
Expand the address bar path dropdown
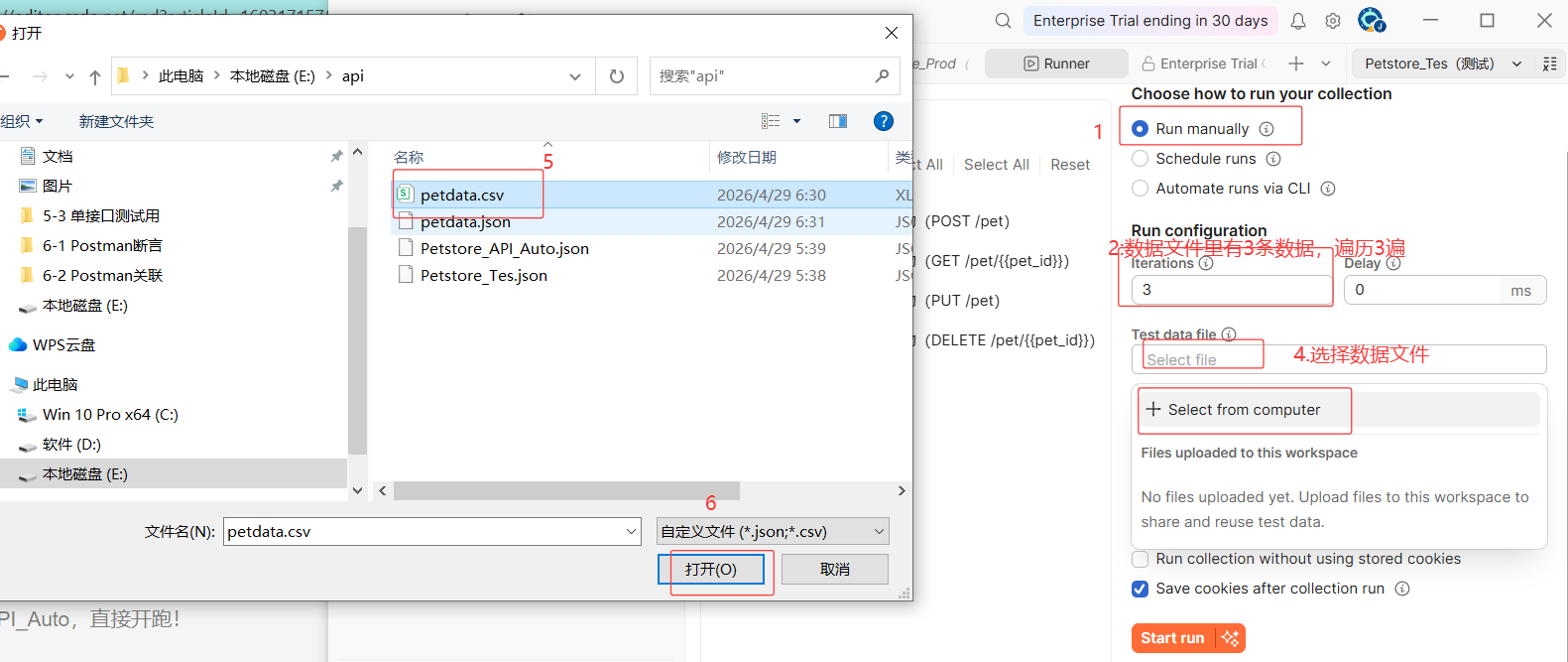(x=575, y=76)
